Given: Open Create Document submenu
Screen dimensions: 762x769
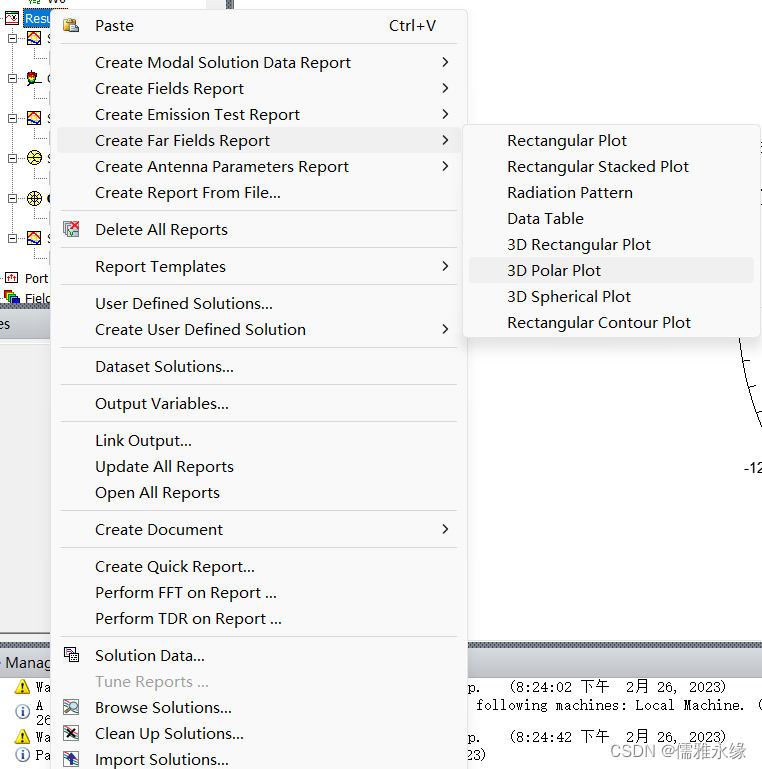Looking at the screenshot, I should (x=259, y=529).
